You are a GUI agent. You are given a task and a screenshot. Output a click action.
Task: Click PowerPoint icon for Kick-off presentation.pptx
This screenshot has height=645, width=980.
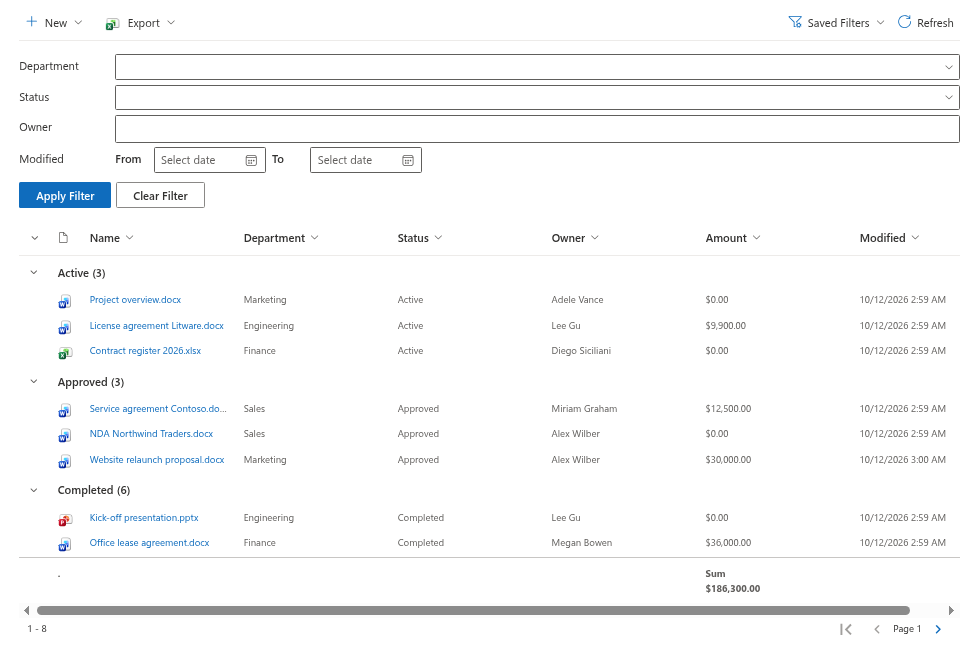(64, 519)
